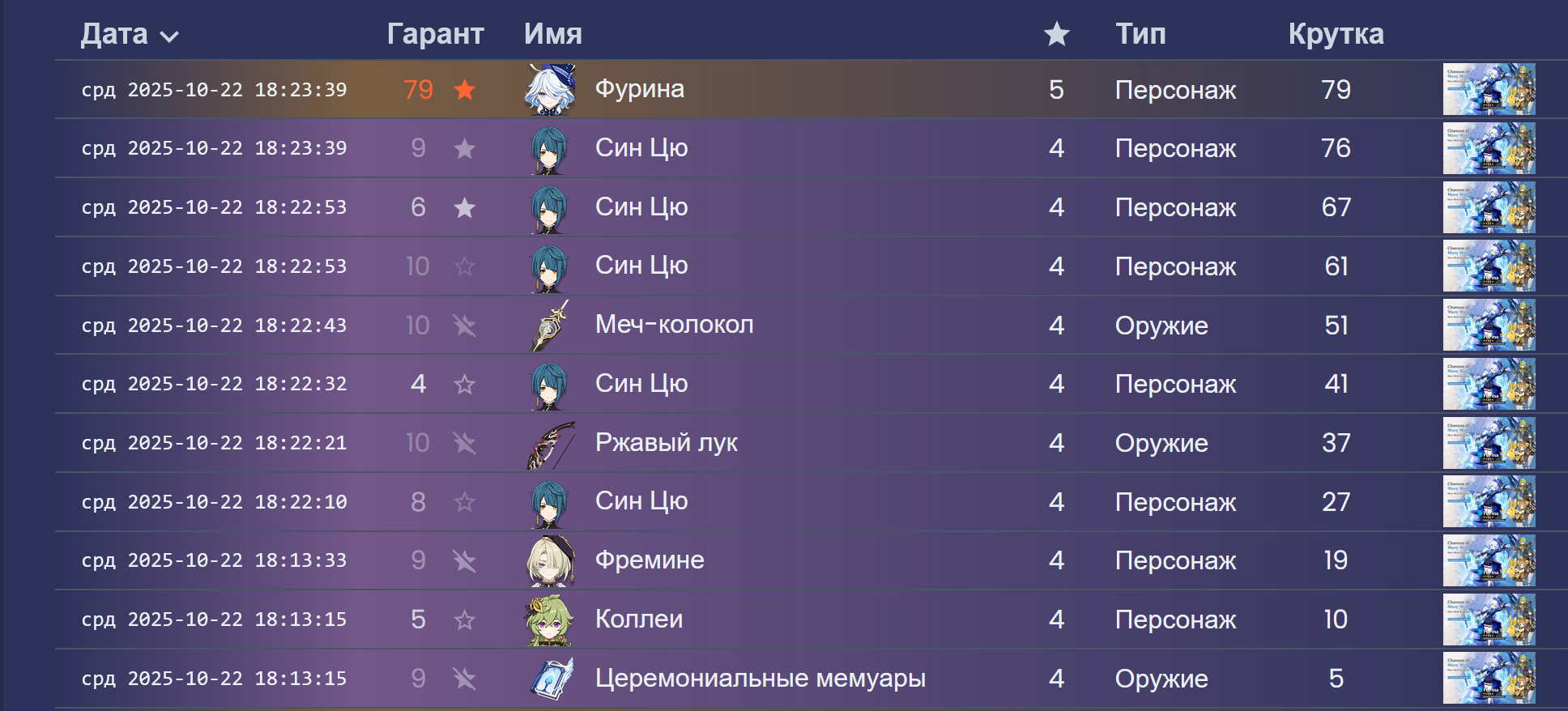This screenshot has height=711, width=1568.
Task: Sort by the Гарант column header
Action: 435,34
